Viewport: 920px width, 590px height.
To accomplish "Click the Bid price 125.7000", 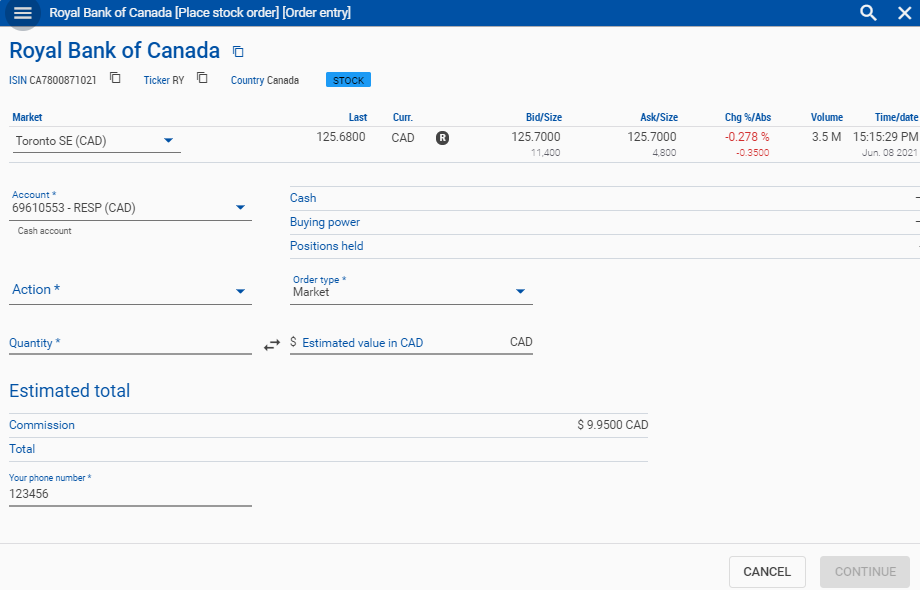I will 536,137.
